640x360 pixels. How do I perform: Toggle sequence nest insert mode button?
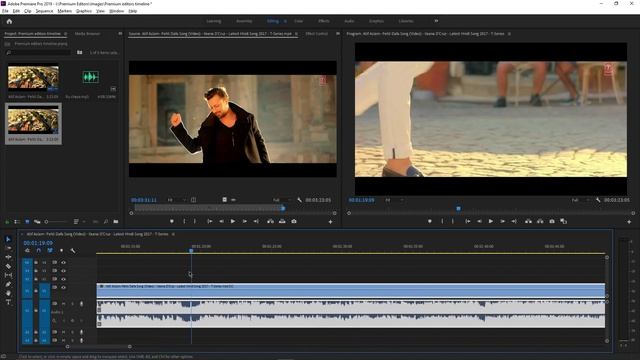click(27, 251)
